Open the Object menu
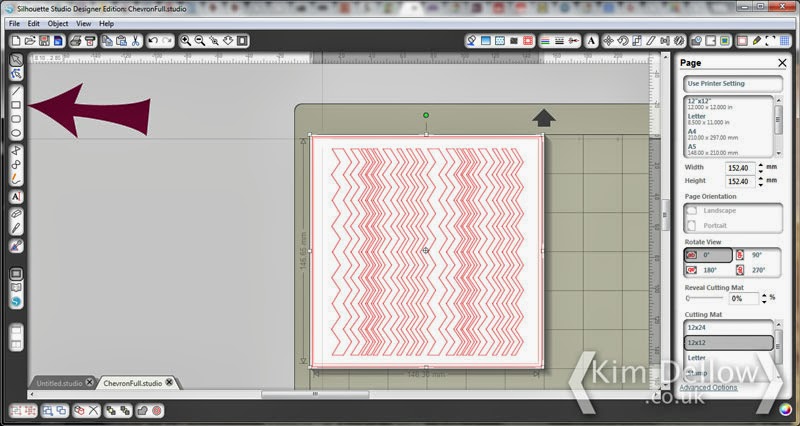The width and height of the screenshot is (800, 426). tap(58, 23)
